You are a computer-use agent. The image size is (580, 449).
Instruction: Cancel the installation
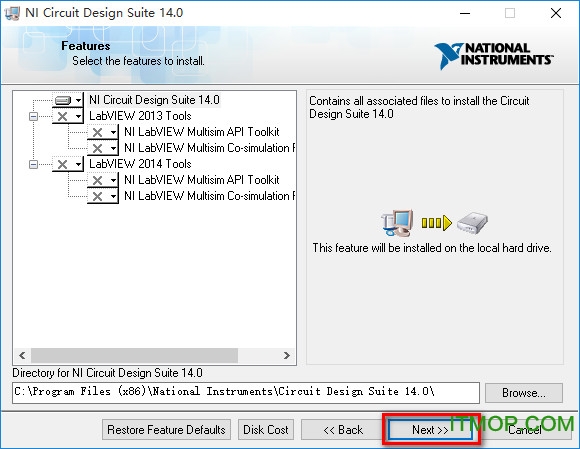pos(525,430)
